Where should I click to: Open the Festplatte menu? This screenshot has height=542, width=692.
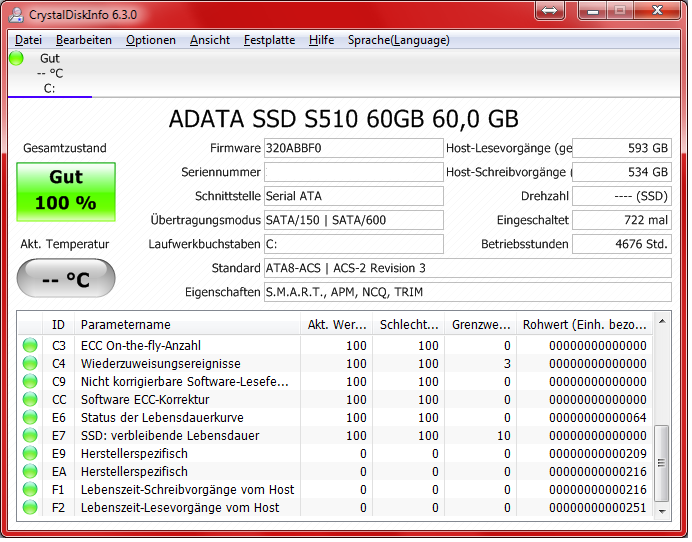tap(269, 40)
